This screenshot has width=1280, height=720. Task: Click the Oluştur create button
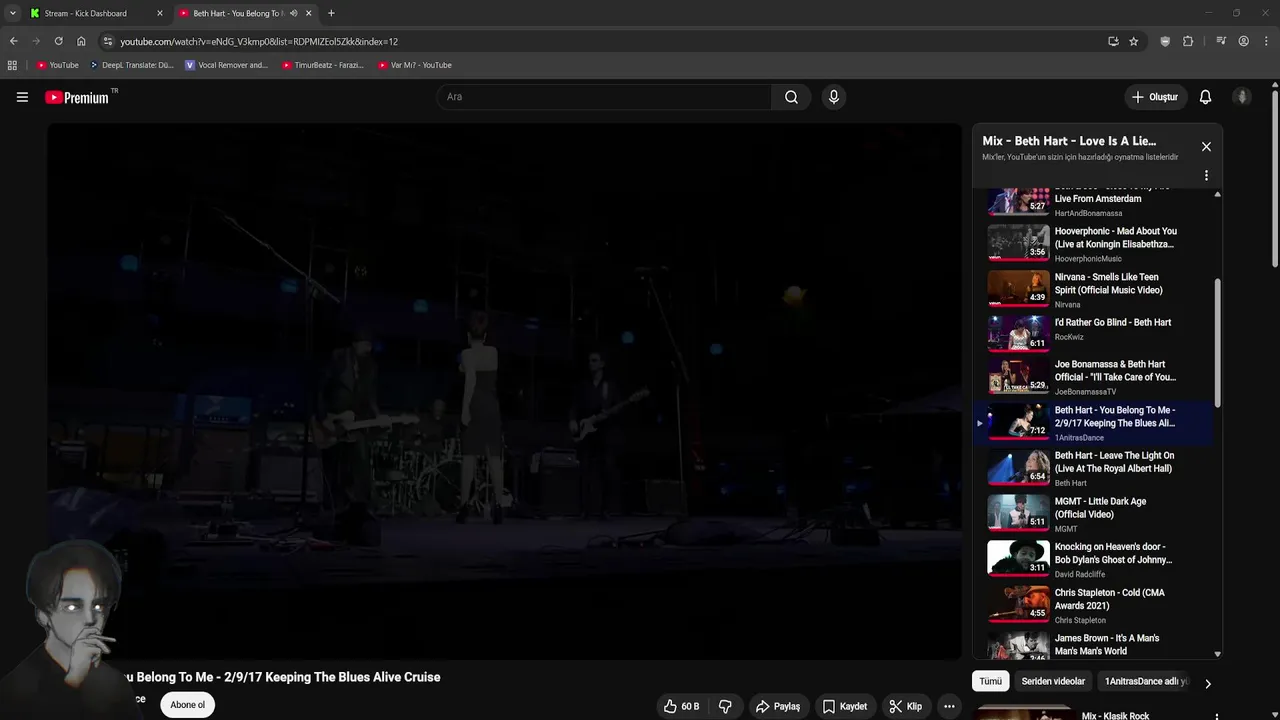(x=1154, y=97)
